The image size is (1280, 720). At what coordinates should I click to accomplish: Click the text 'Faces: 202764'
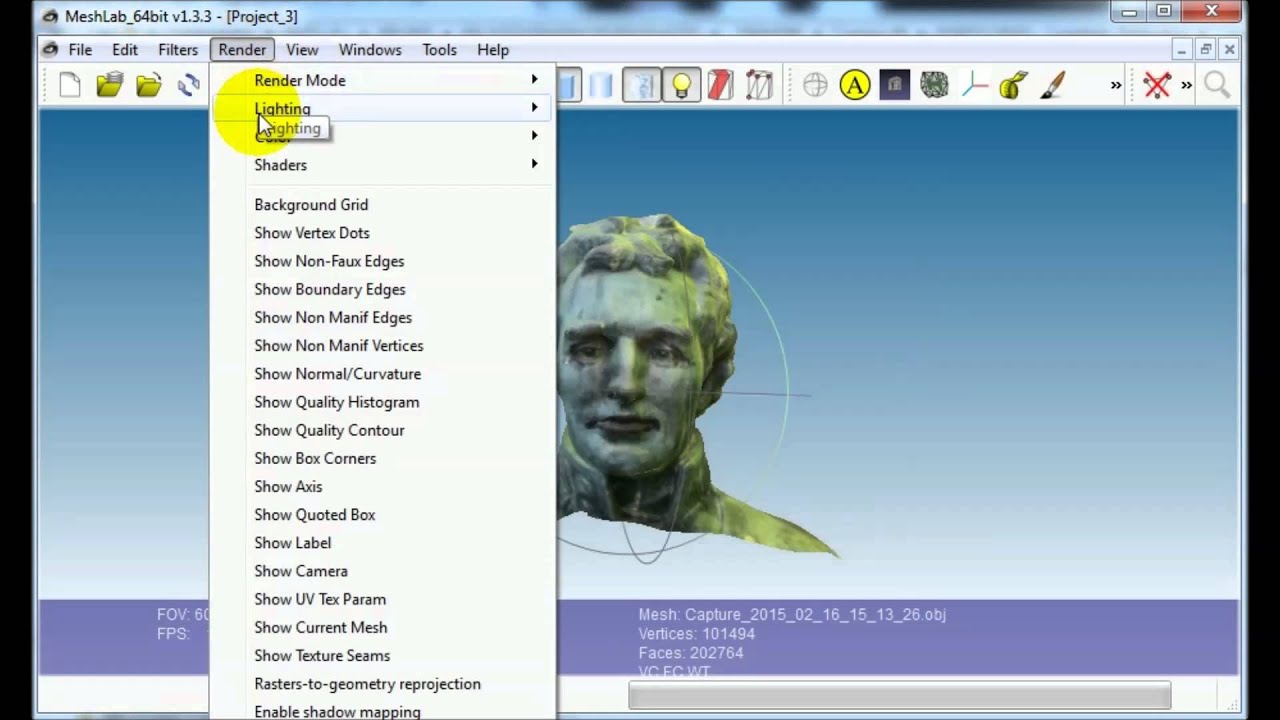690,653
